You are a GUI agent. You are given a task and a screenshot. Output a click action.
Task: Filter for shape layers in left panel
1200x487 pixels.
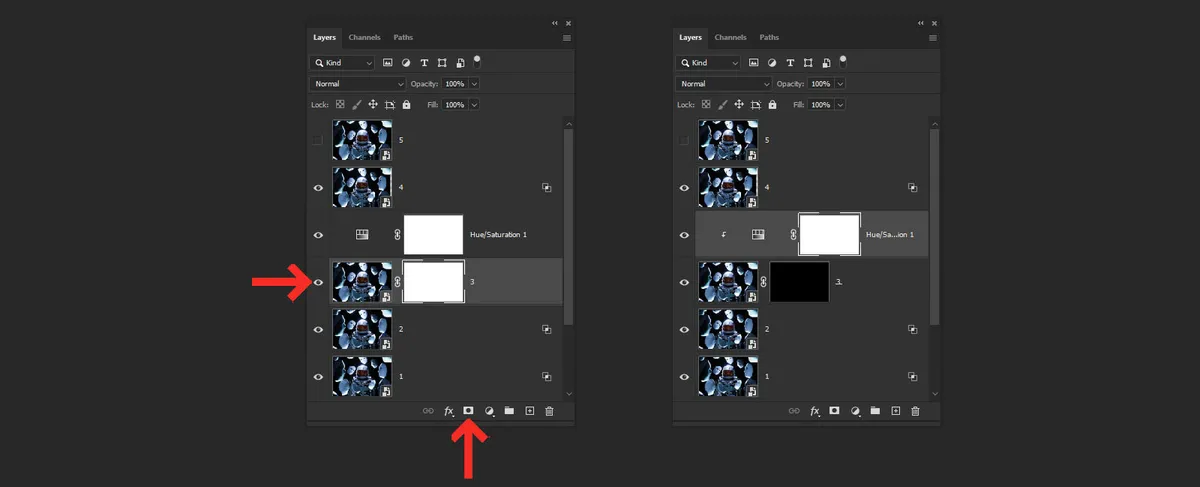tap(442, 63)
